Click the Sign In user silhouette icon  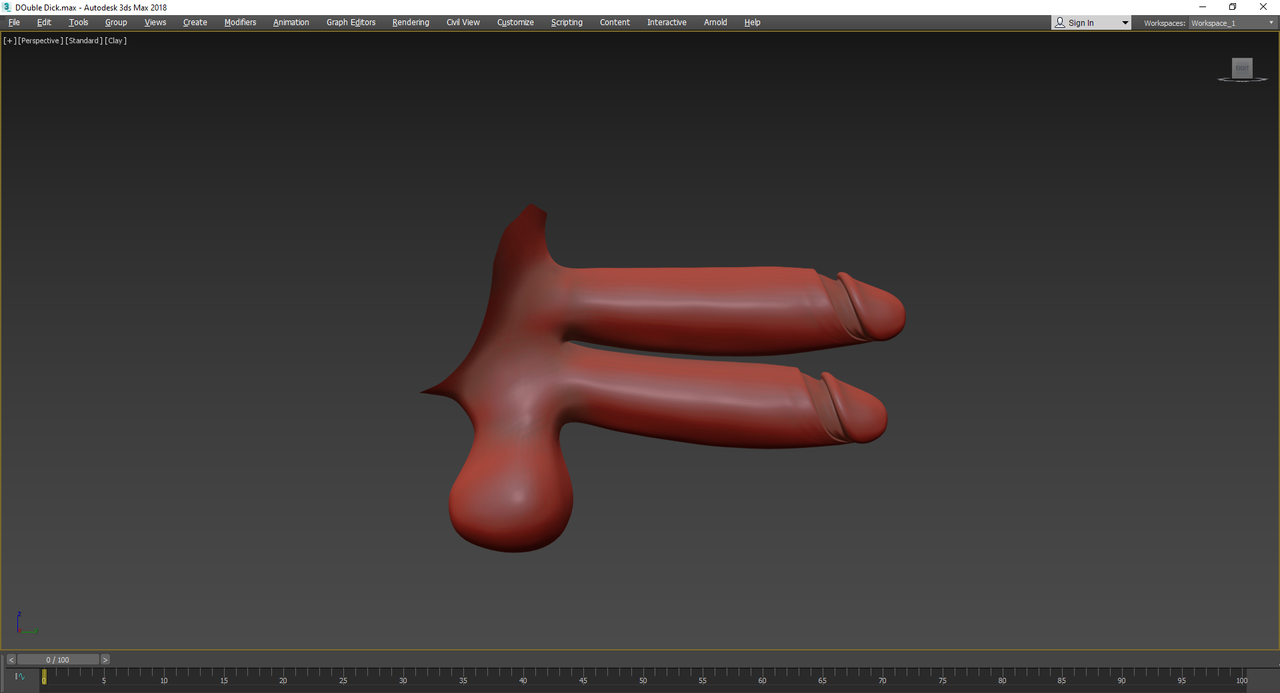1060,22
